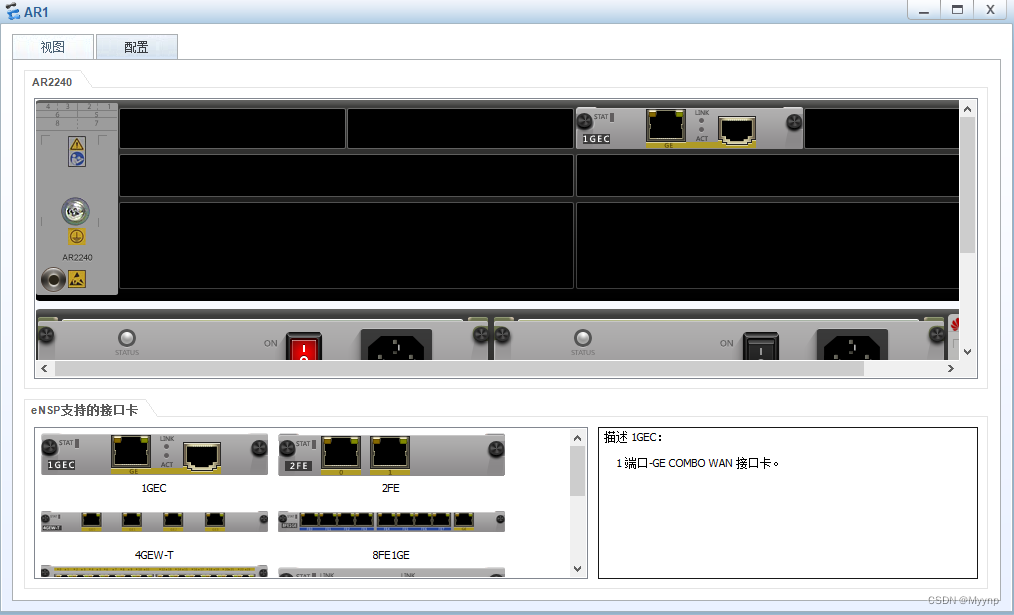Image resolution: width=1014 pixels, height=615 pixels.
Task: Choose the 4GEW-T interface card
Action: pos(155,521)
